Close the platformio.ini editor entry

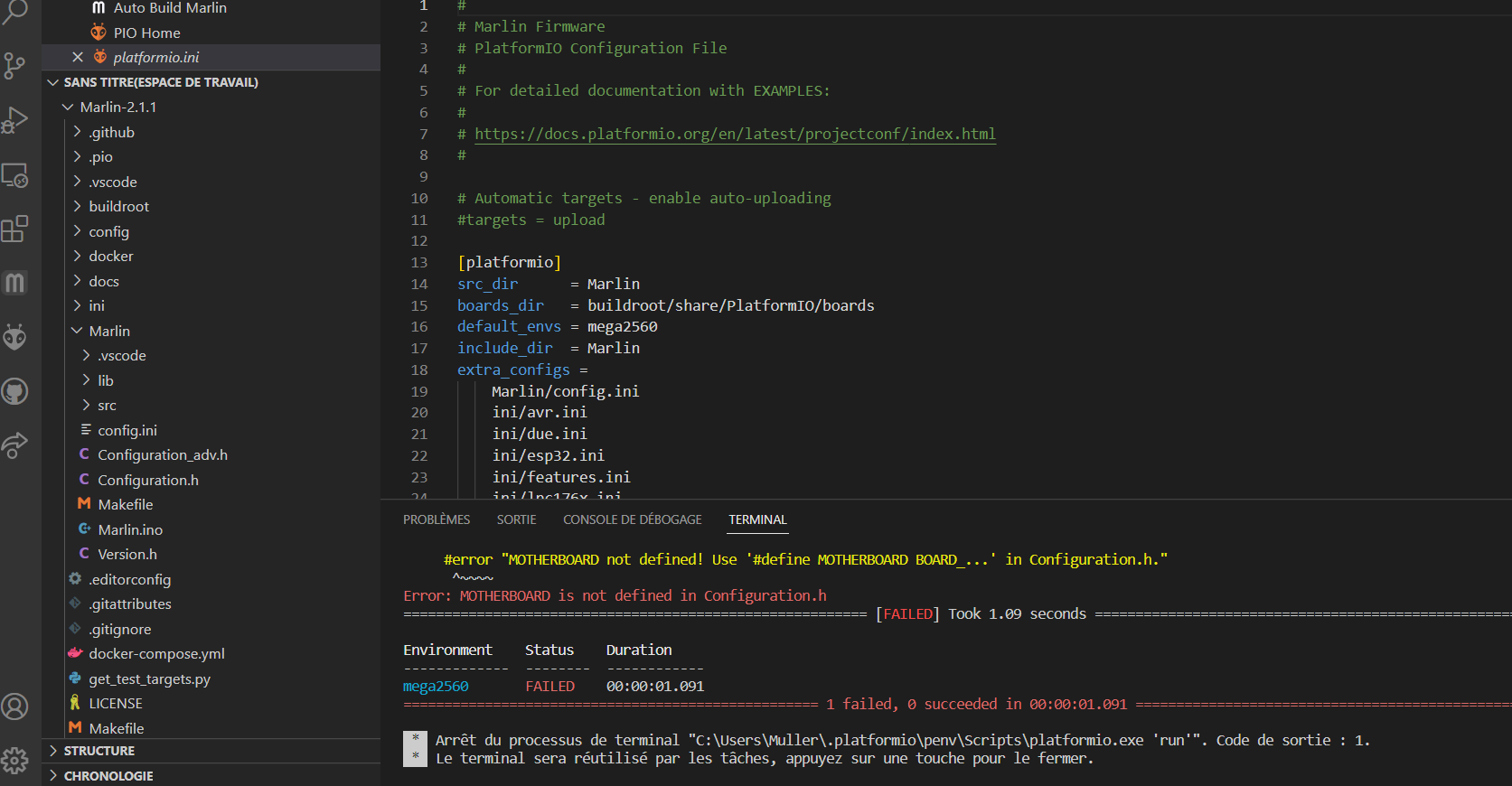[x=78, y=57]
